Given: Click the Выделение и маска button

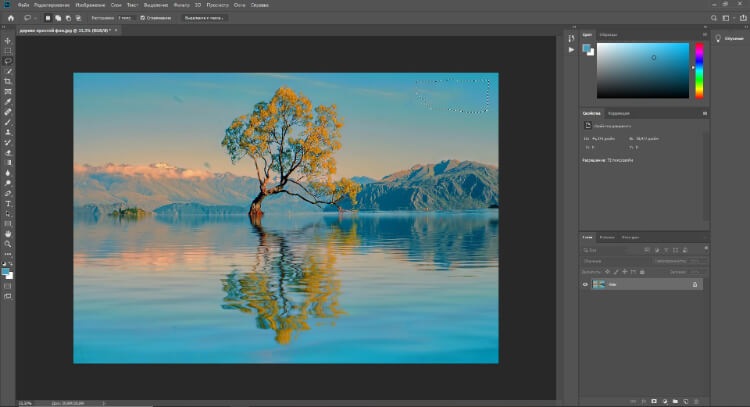Looking at the screenshot, I should [x=203, y=18].
